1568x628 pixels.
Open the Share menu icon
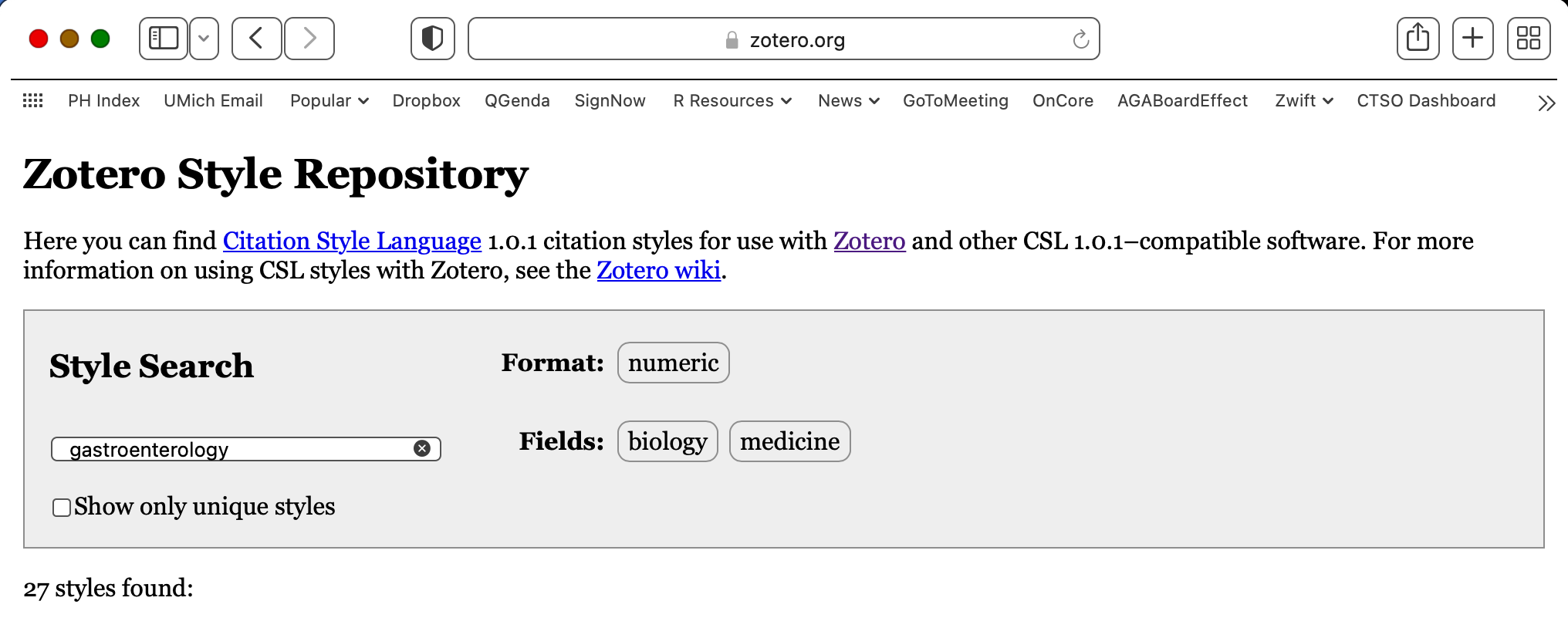coord(1418,38)
